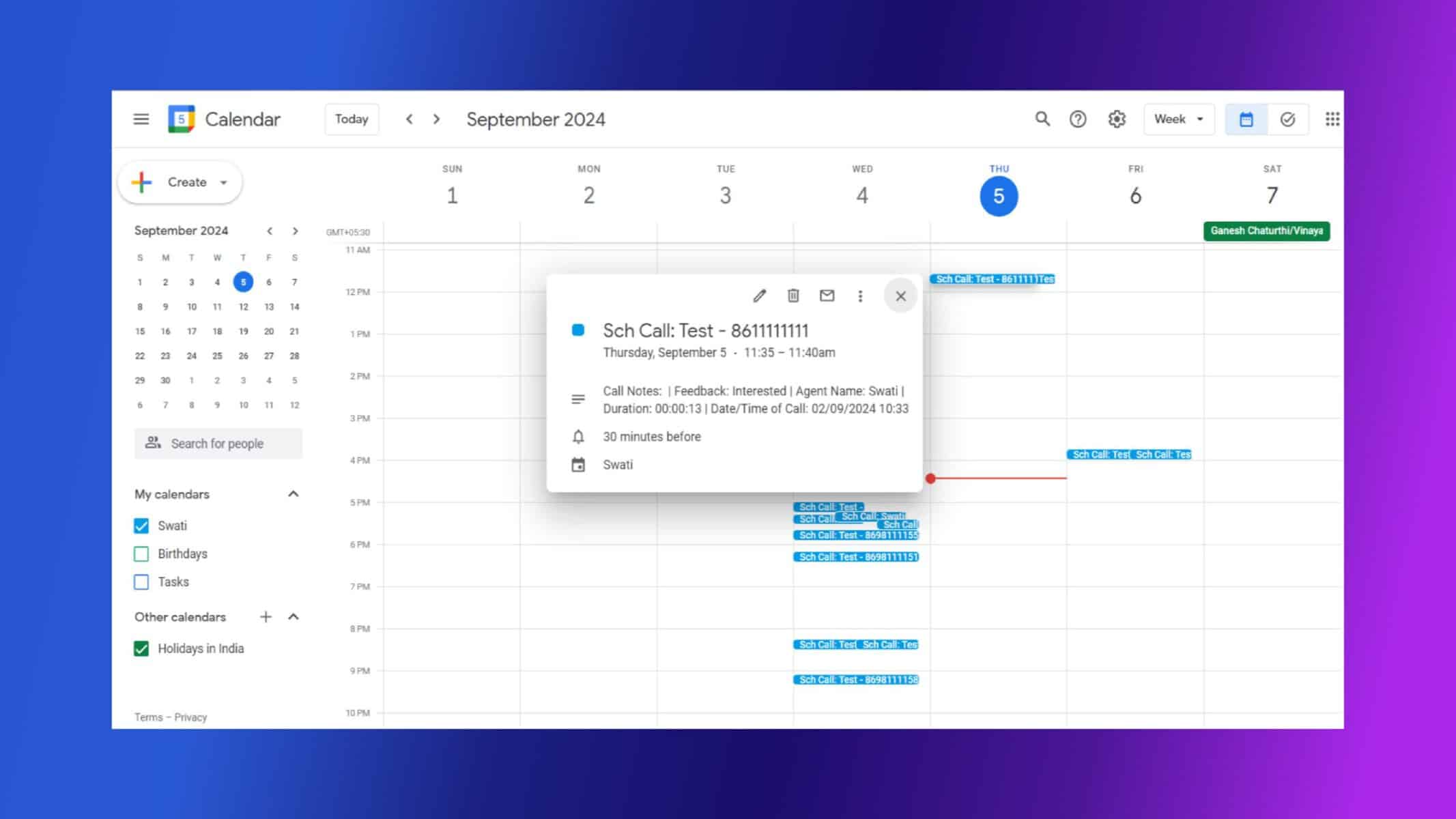Click the email/send icon on event popup
The width and height of the screenshot is (1456, 819).
pyautogui.click(x=826, y=296)
